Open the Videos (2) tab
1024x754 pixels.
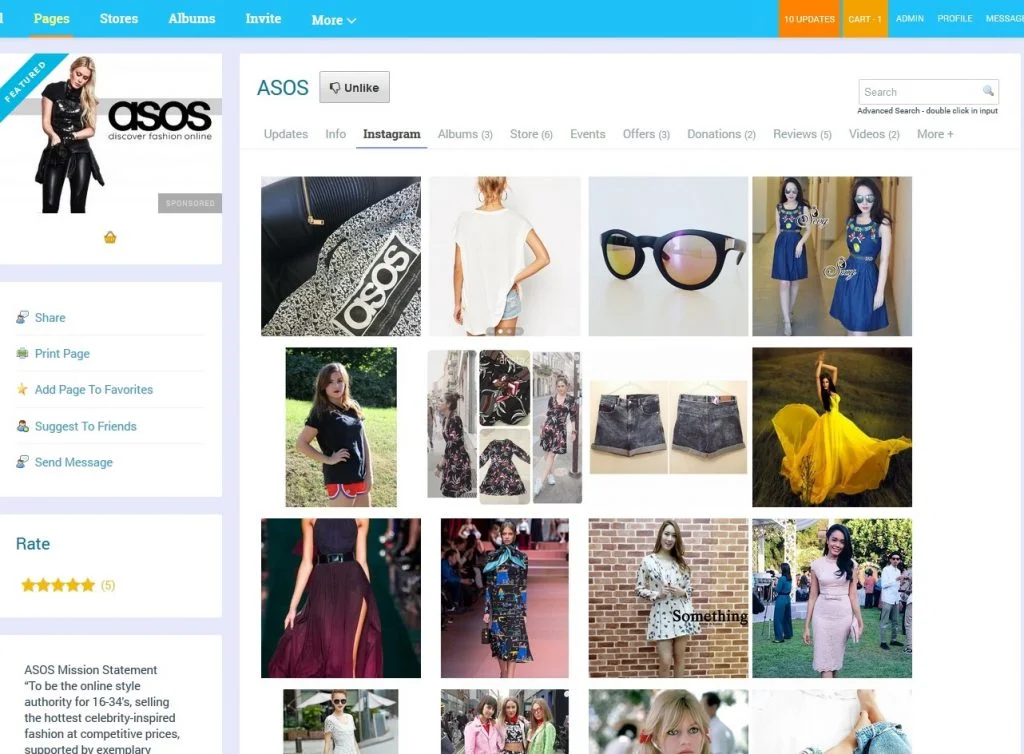(x=874, y=134)
